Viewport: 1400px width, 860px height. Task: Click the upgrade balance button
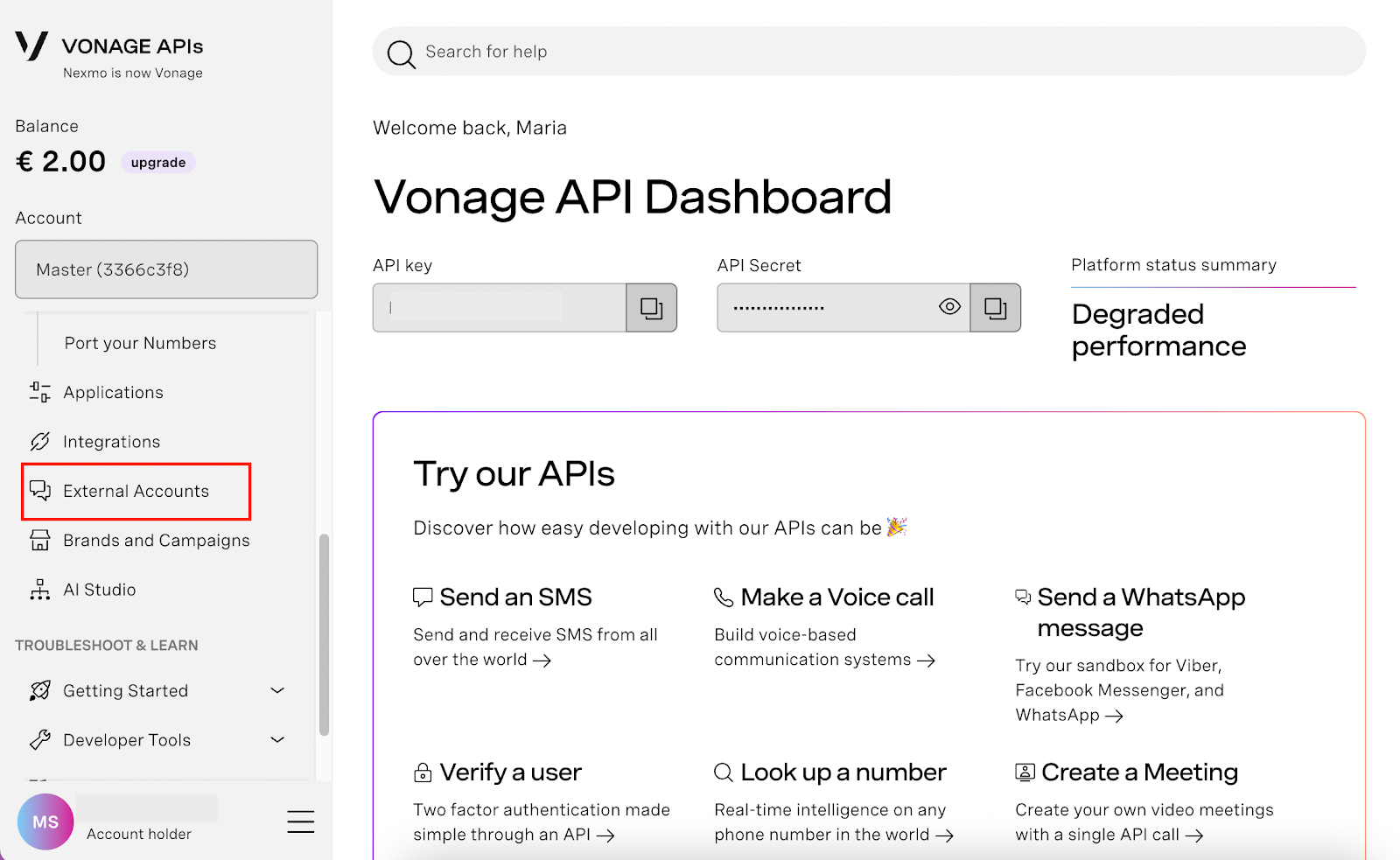[x=158, y=163]
